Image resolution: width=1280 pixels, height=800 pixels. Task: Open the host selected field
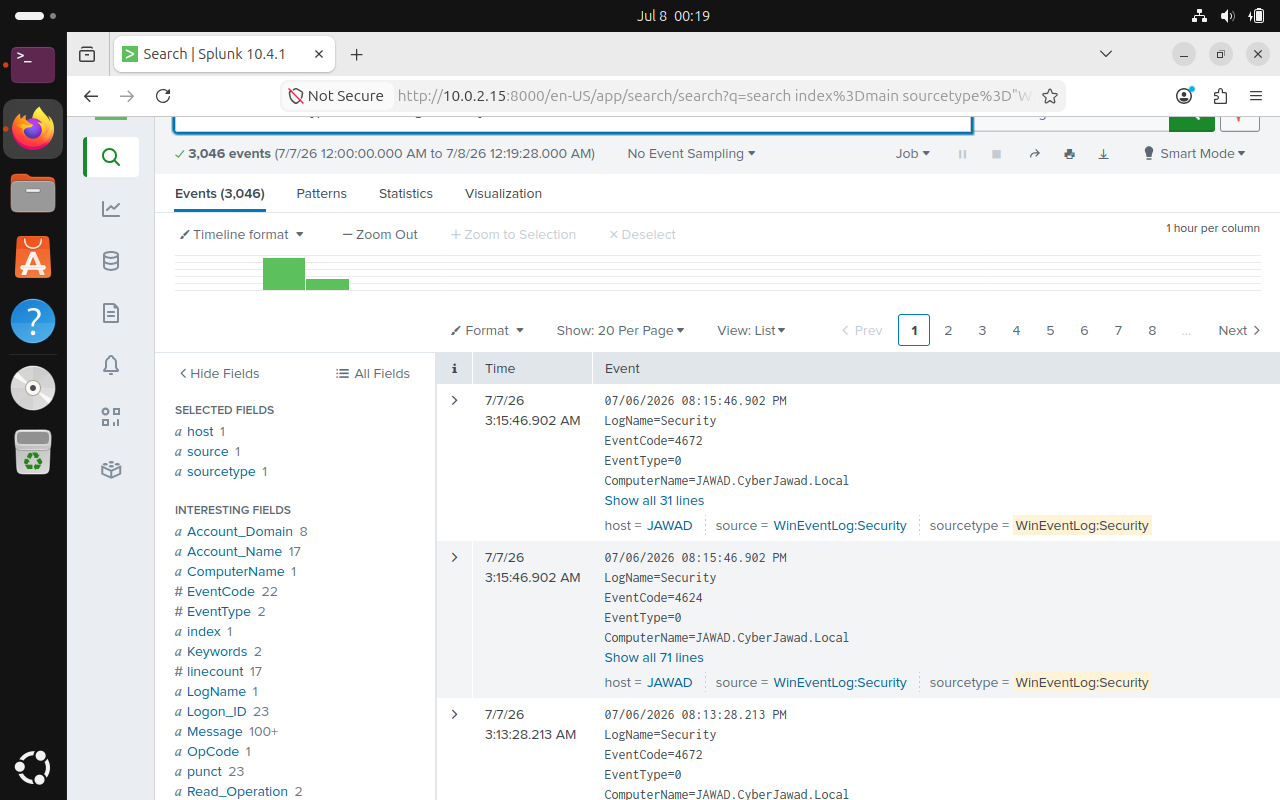click(200, 431)
